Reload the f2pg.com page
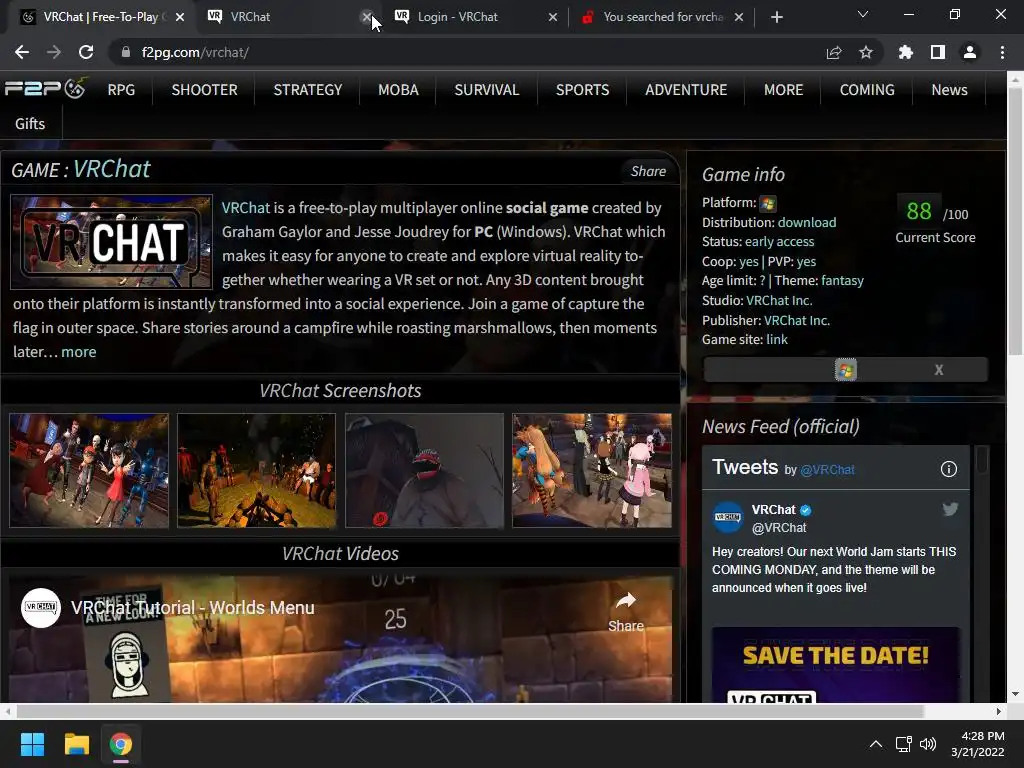Screen dimensions: 1024x768 coord(86,52)
